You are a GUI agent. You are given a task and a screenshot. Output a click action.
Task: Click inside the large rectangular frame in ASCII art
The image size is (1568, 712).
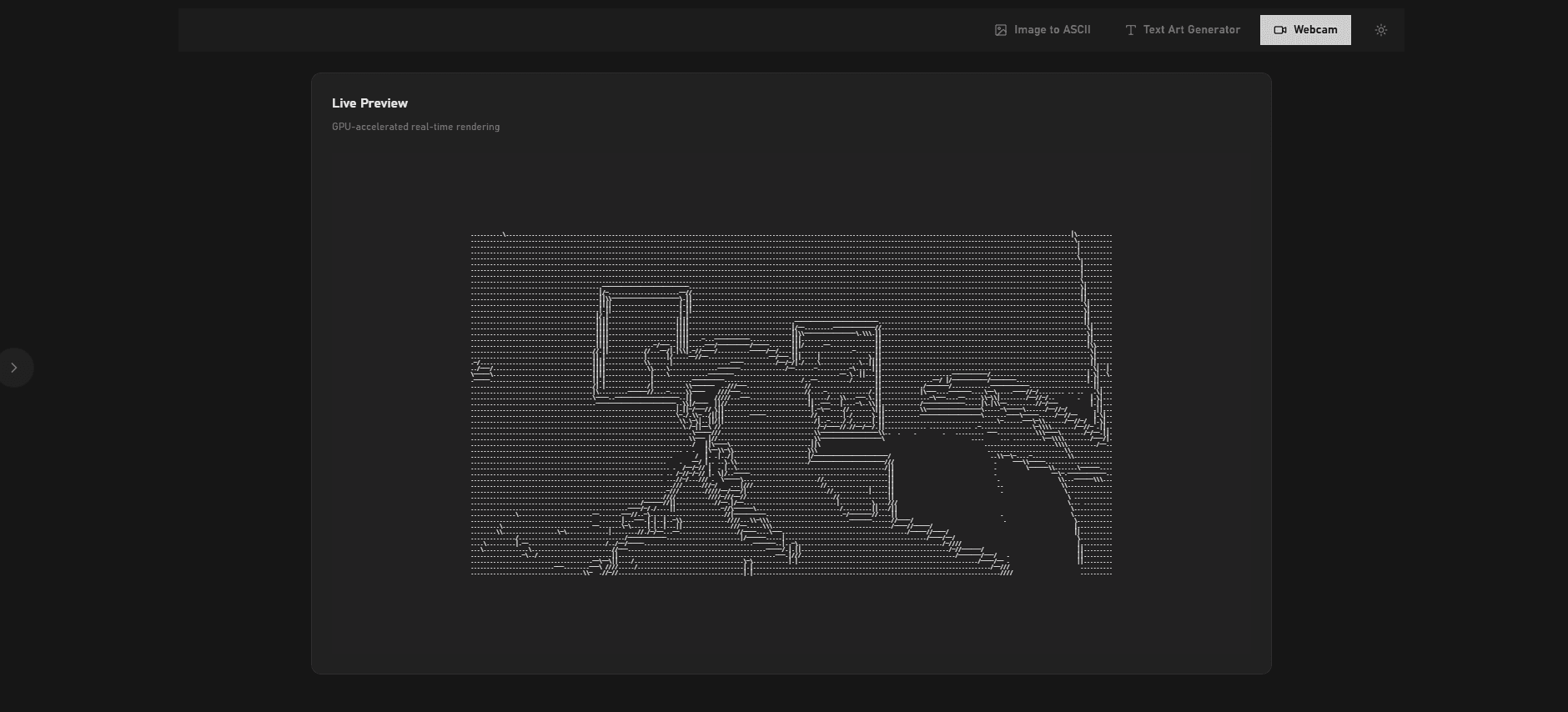click(x=642, y=342)
